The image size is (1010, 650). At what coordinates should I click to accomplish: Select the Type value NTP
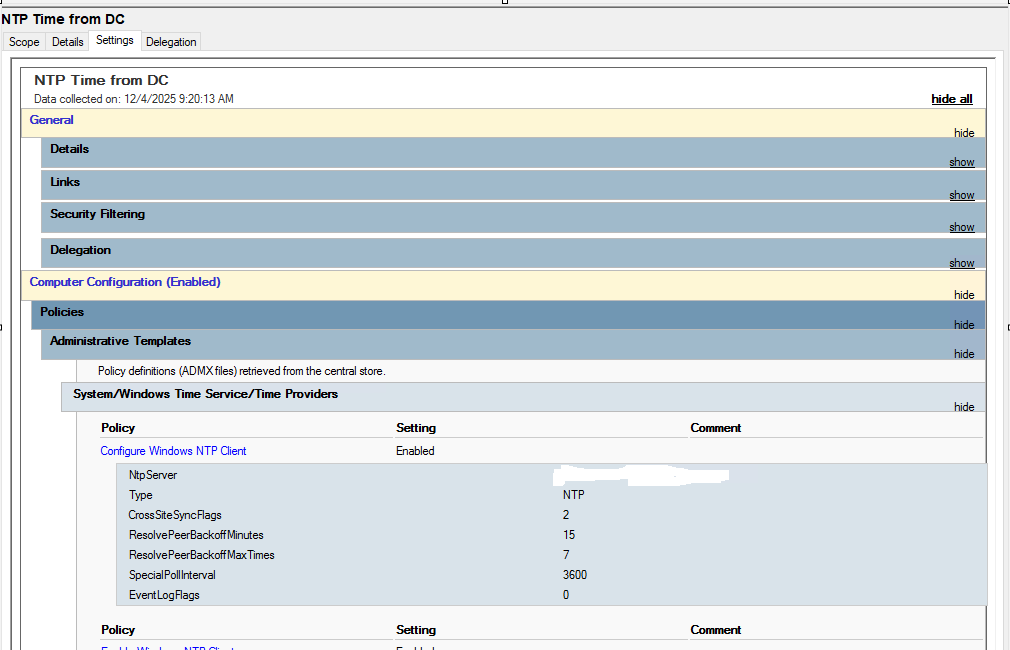pos(573,495)
